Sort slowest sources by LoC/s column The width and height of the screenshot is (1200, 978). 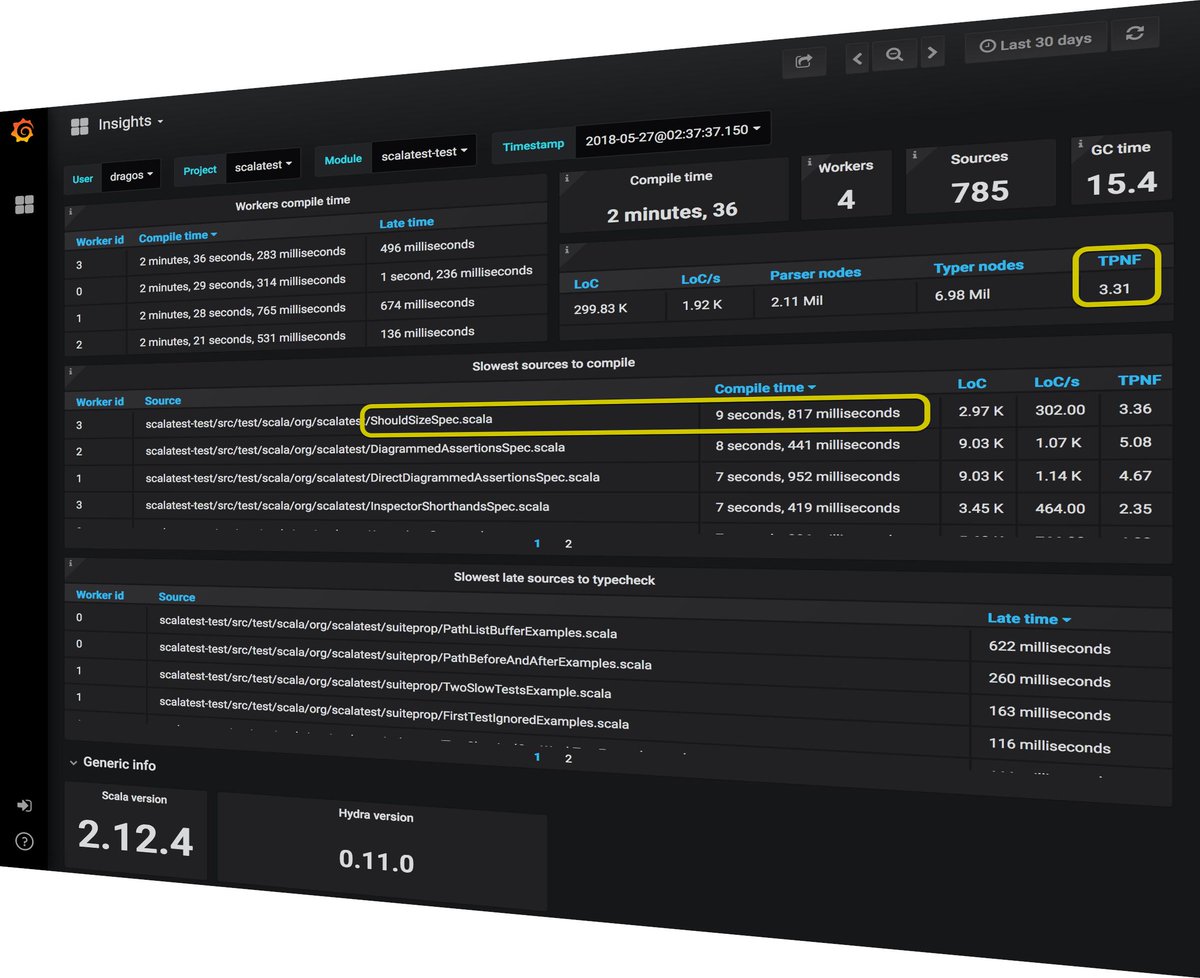click(1056, 383)
